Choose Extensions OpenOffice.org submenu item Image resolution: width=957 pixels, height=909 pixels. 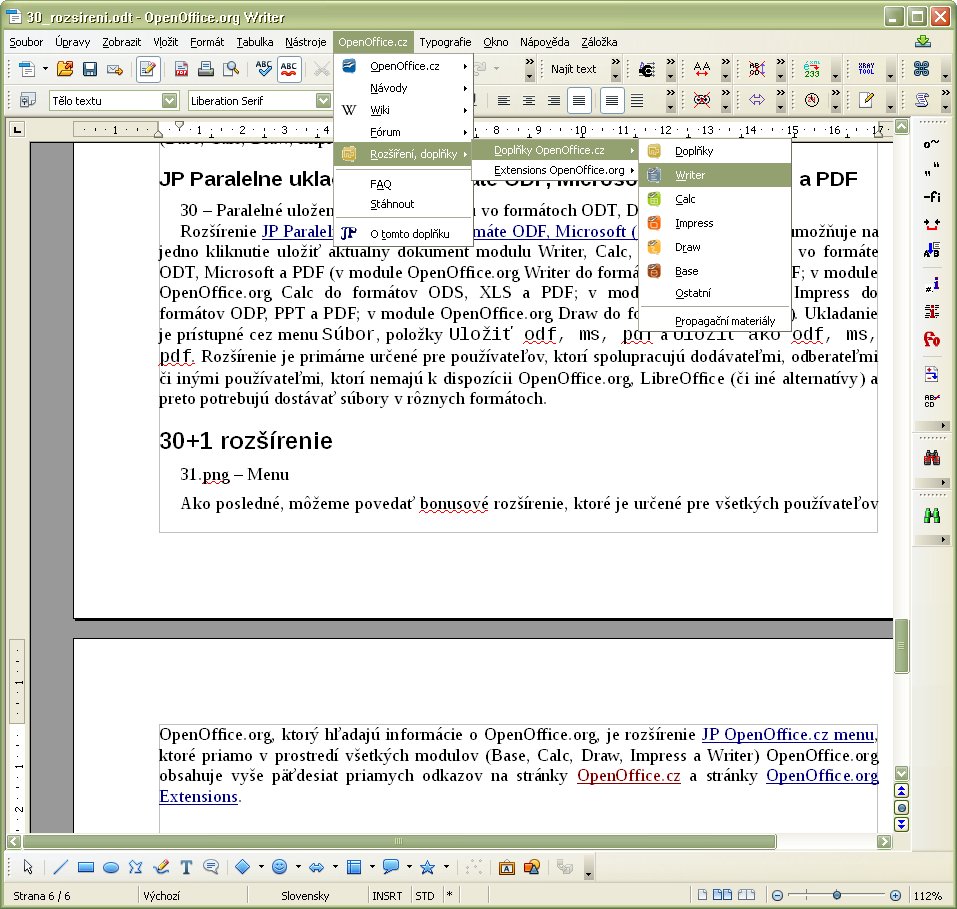(555, 170)
